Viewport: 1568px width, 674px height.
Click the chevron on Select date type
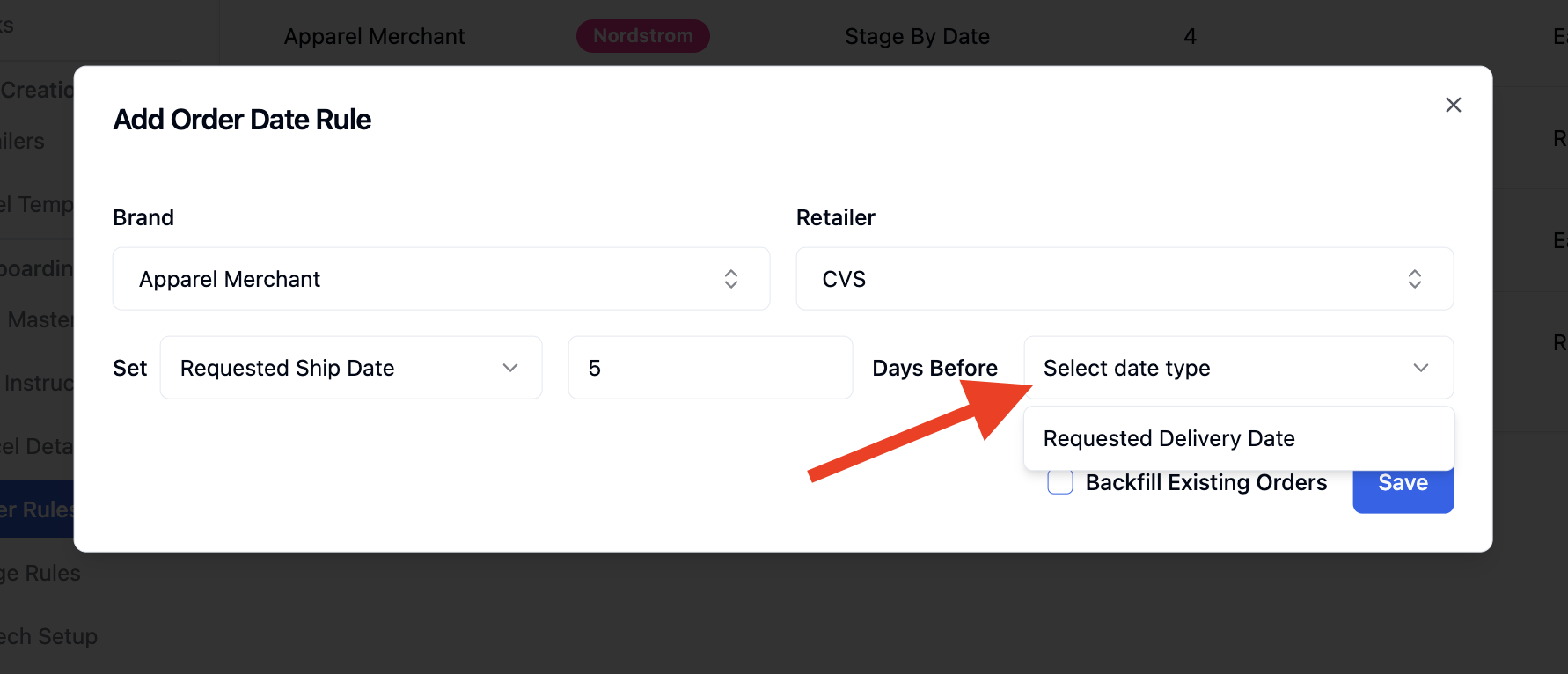1420,368
